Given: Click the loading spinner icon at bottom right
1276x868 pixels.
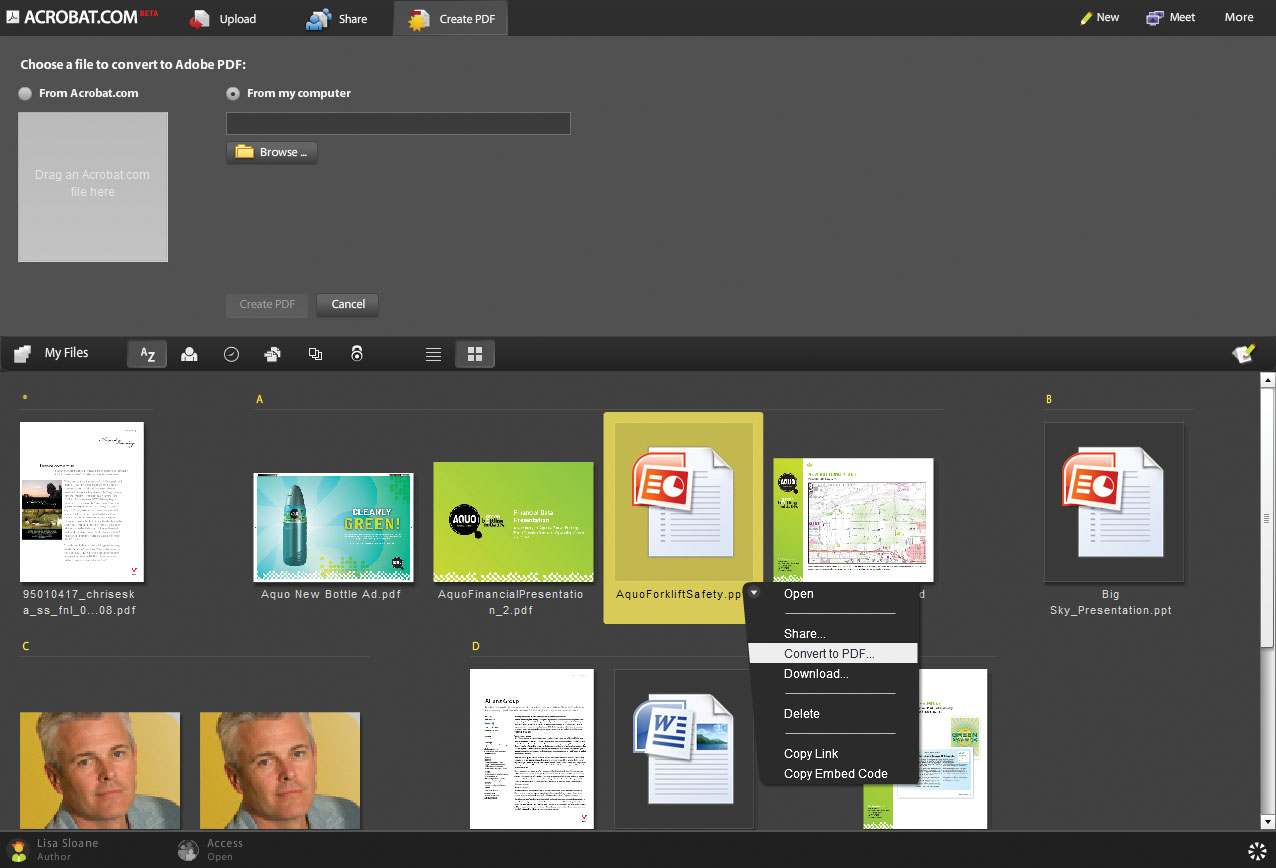Looking at the screenshot, I should [x=1257, y=851].
